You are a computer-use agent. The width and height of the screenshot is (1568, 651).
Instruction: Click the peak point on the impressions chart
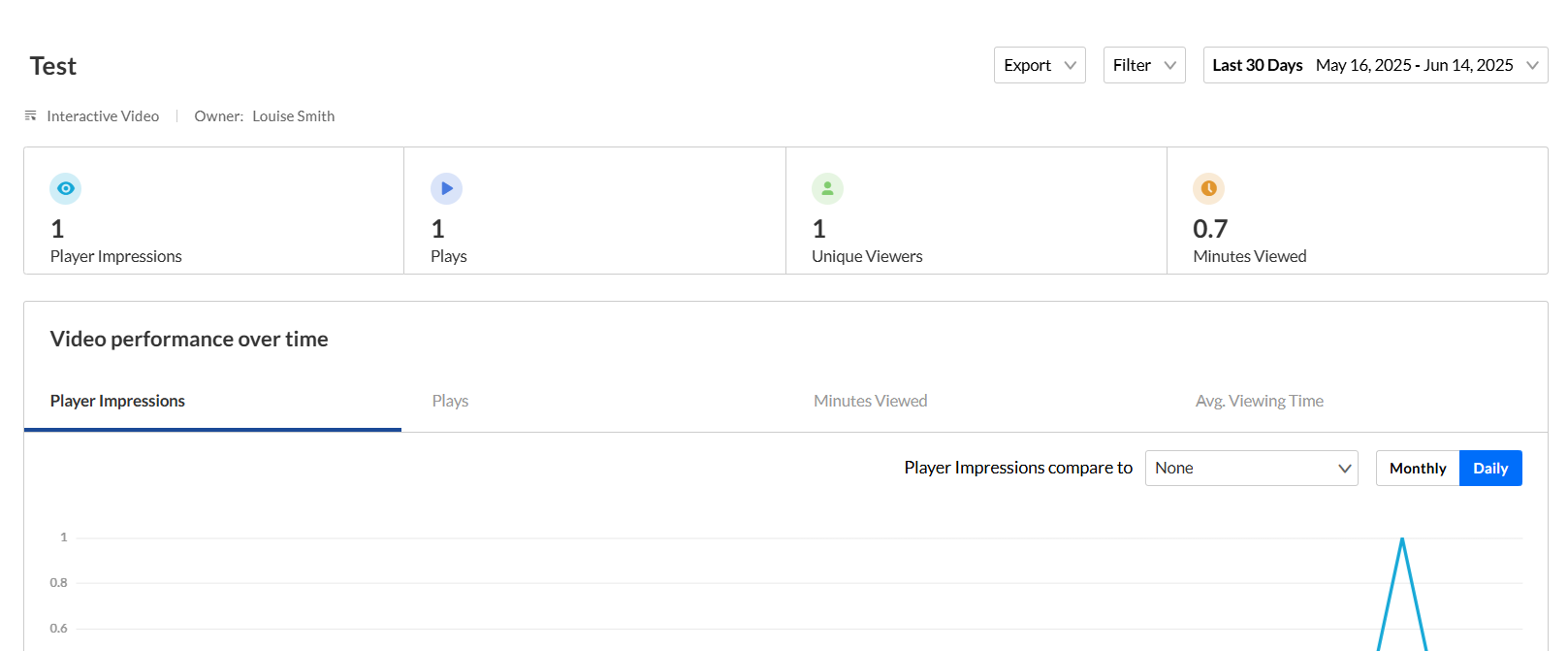point(1402,538)
